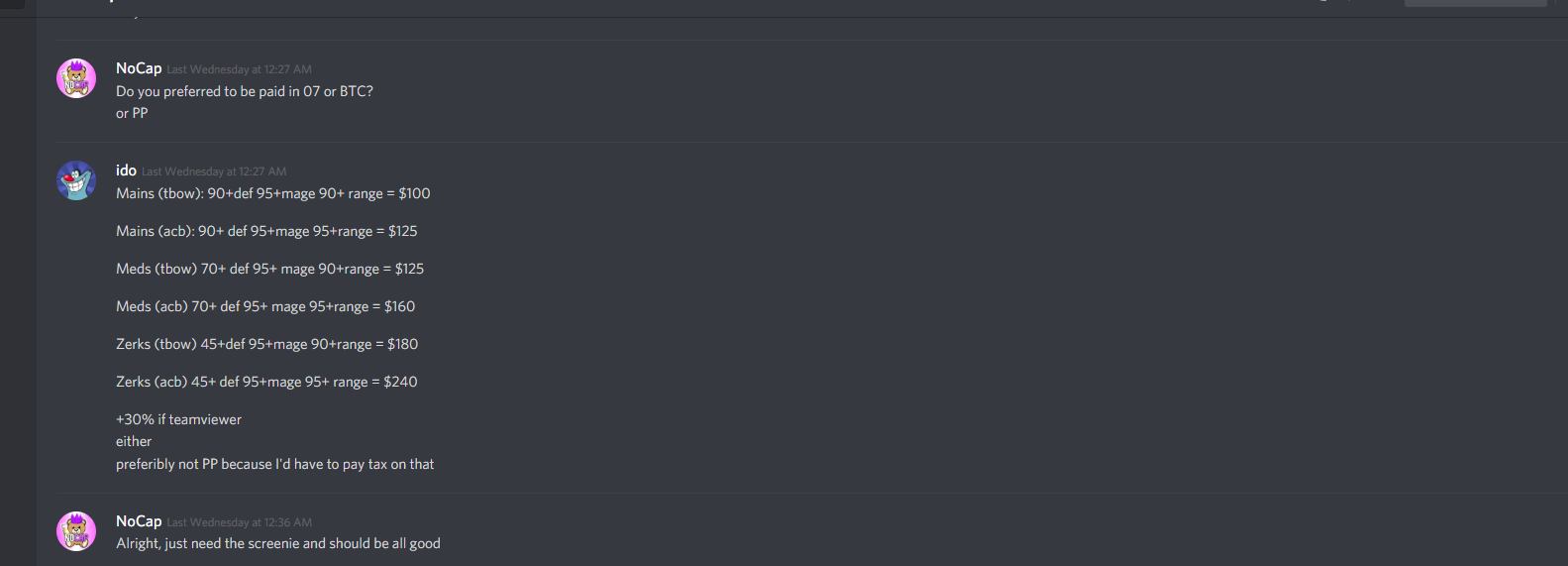The image size is (1568, 566).
Task: Click the Mains (tbow) $100 price line
Action: pos(273,193)
